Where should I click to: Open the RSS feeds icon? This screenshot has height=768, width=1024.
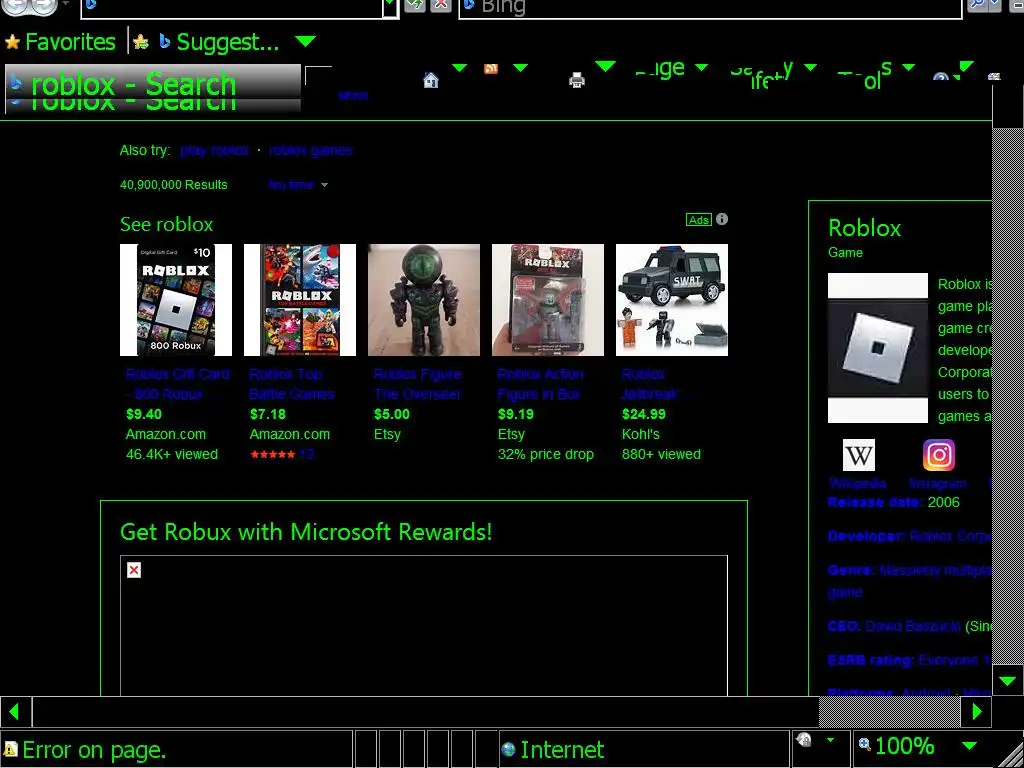(490, 69)
